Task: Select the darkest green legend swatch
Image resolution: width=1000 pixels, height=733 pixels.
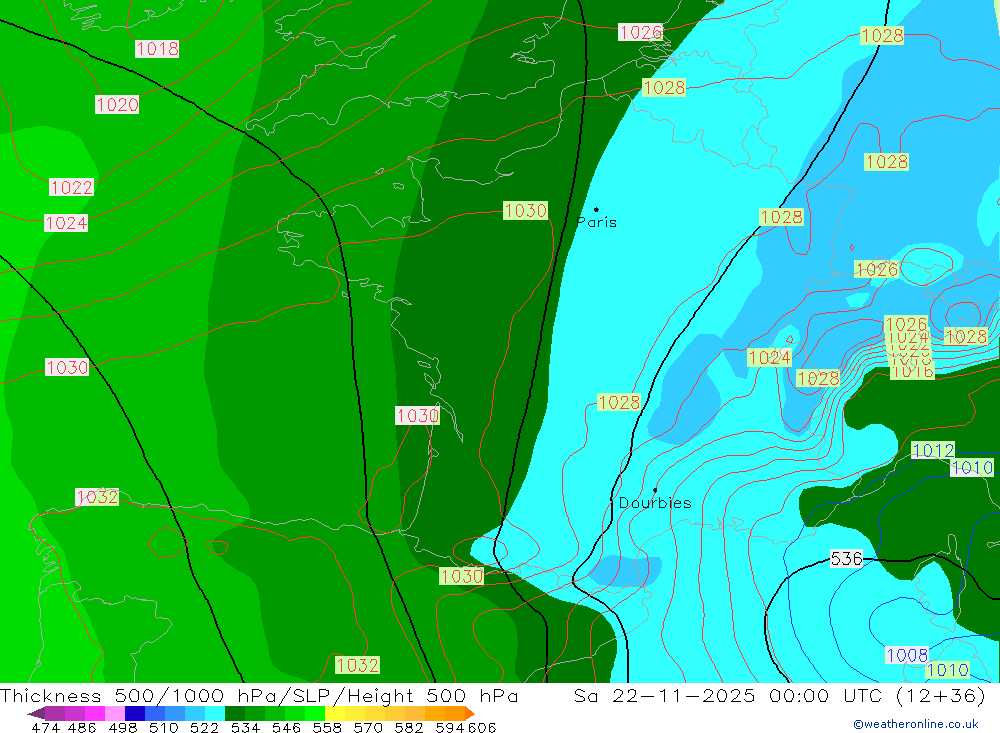Action: (235, 713)
